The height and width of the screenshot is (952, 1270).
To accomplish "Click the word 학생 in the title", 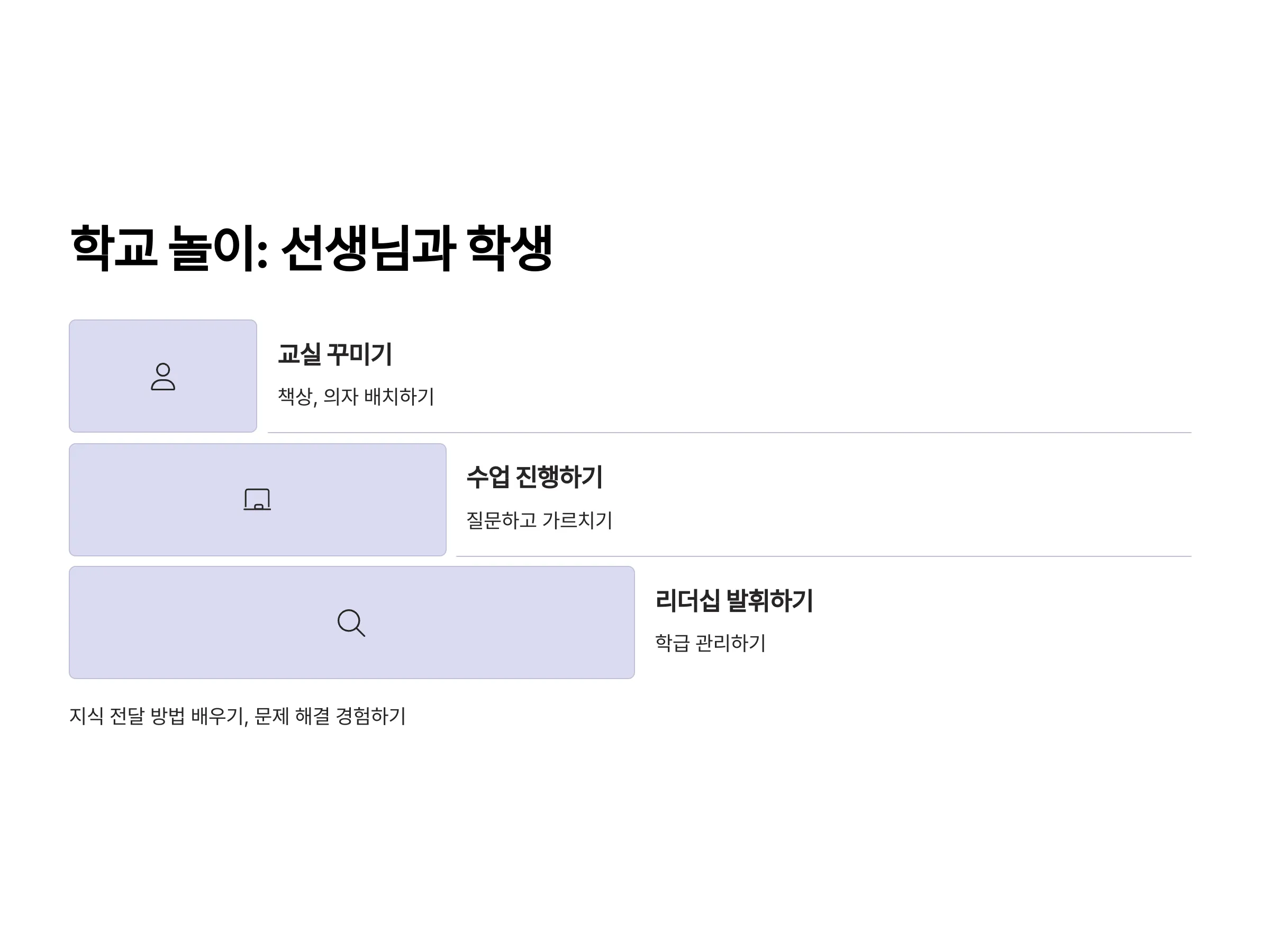I will click(510, 248).
